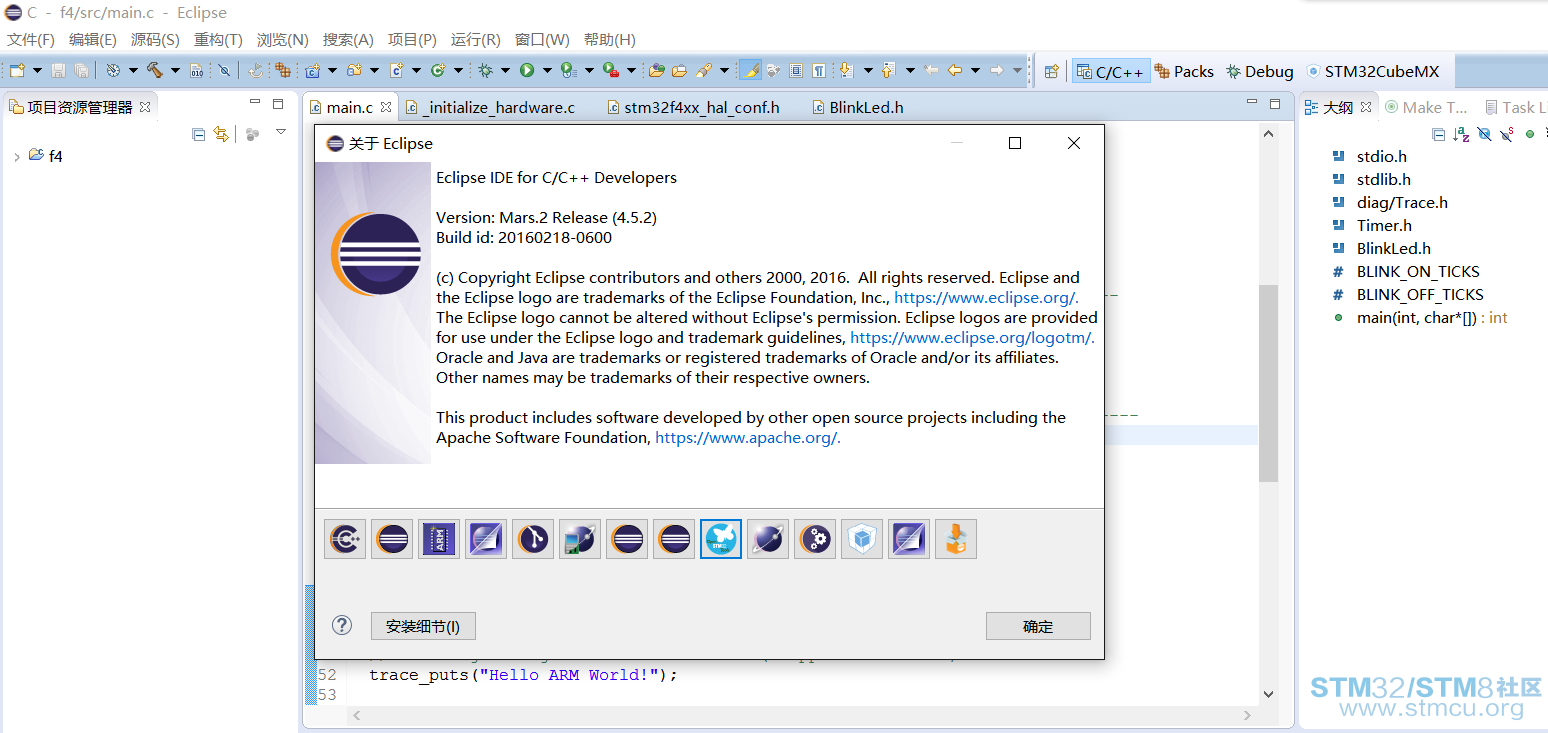
Task: Open the External Tools dropdown arrow
Action: [631, 70]
